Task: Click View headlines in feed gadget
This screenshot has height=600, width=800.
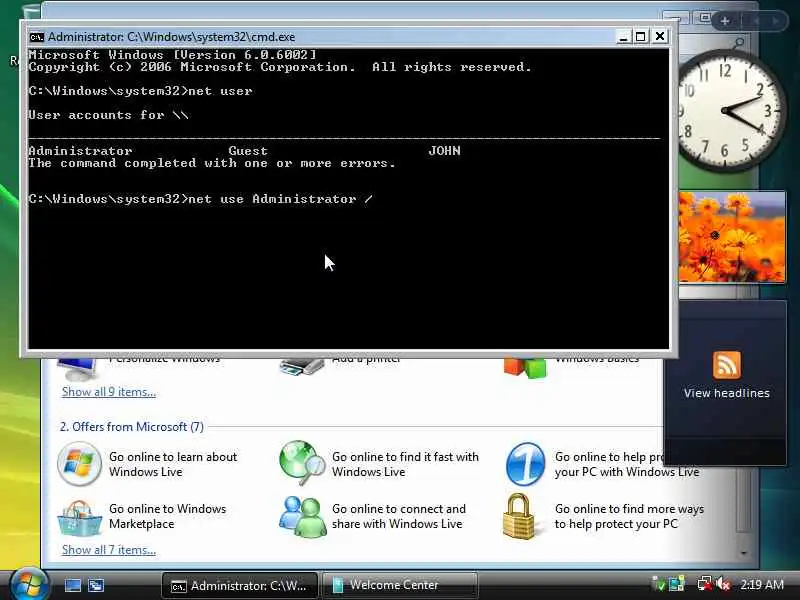Action: [727, 393]
